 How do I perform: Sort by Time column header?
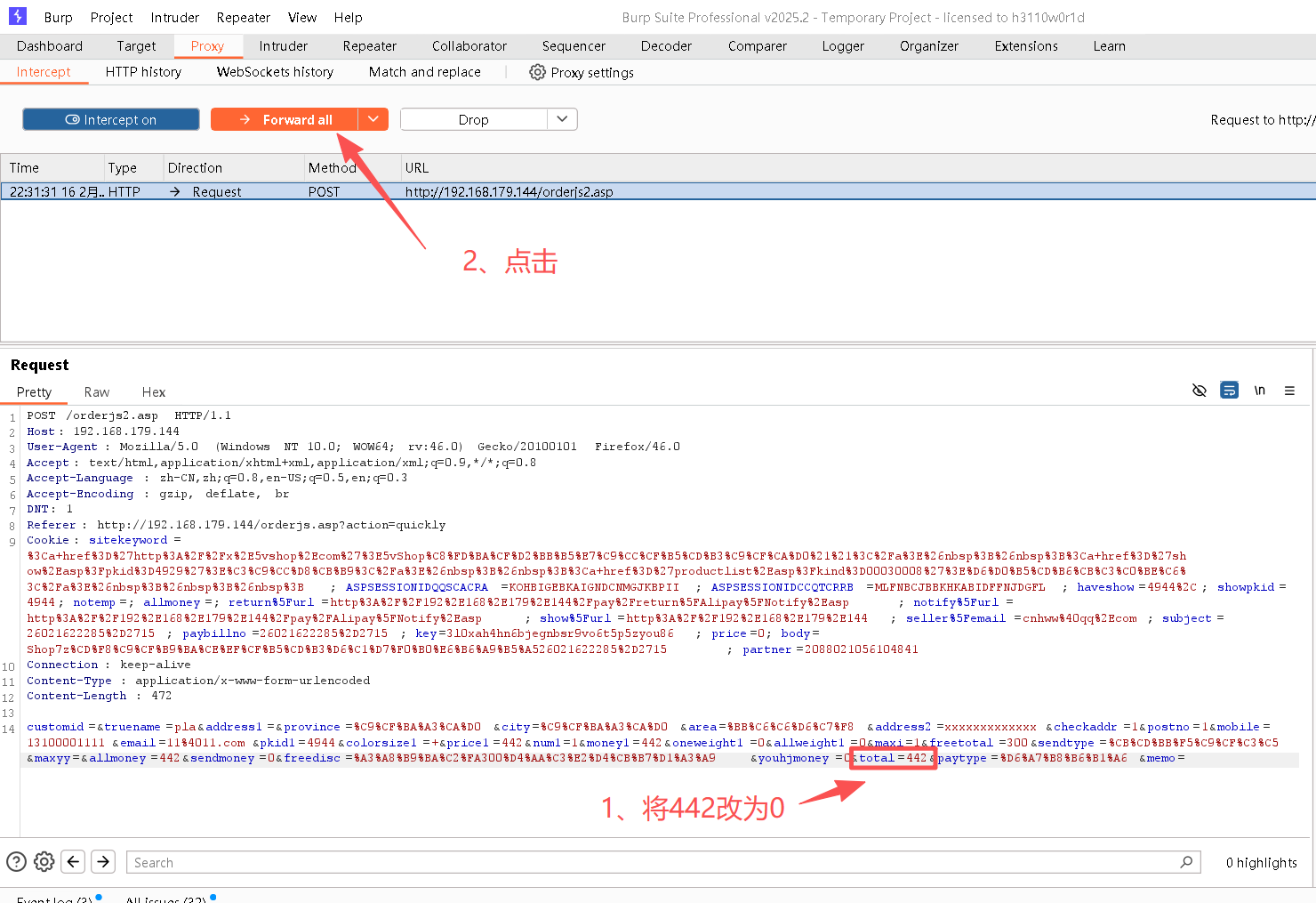tap(52, 167)
